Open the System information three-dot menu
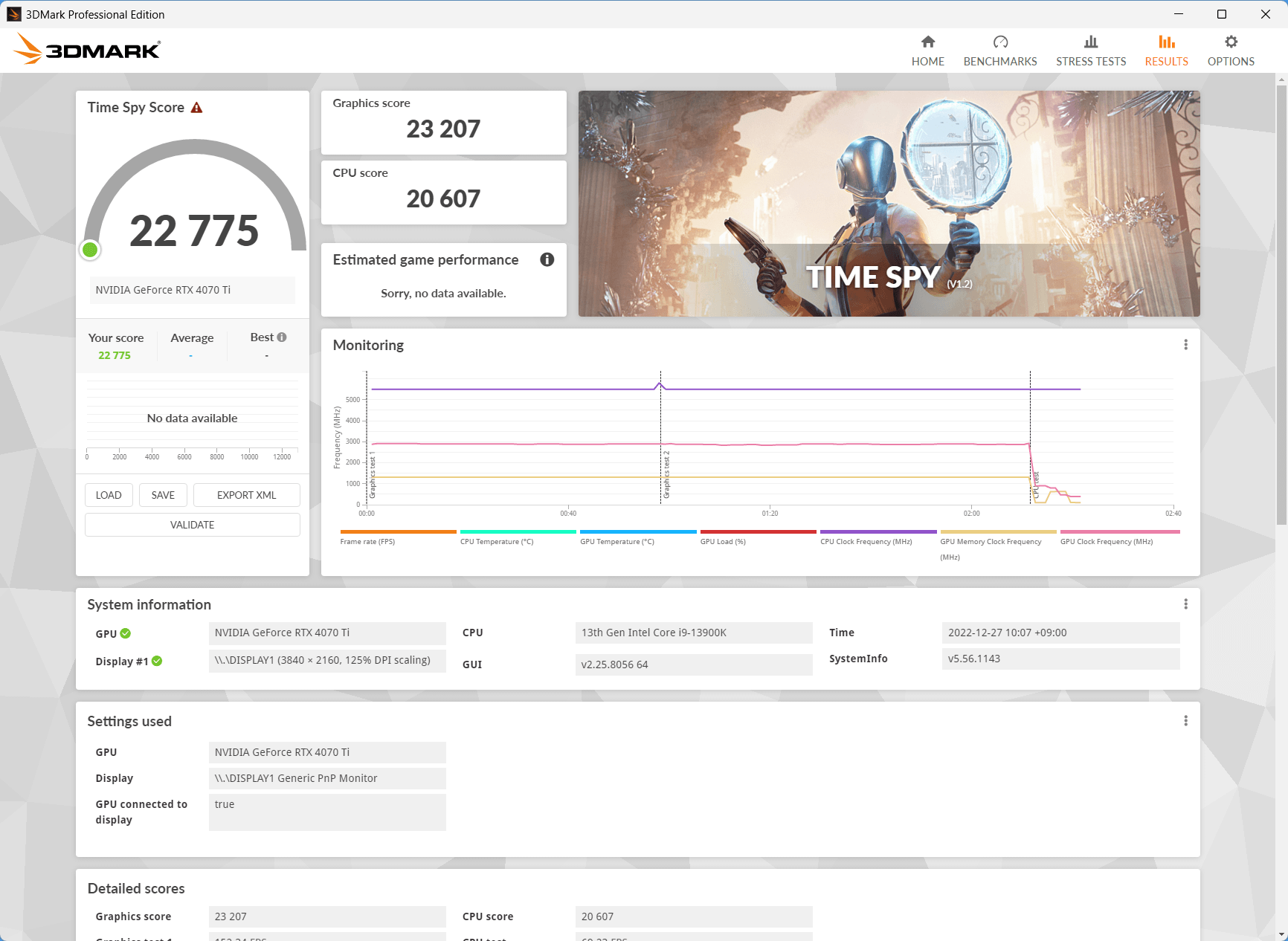This screenshot has height=941, width=1288. (x=1185, y=604)
